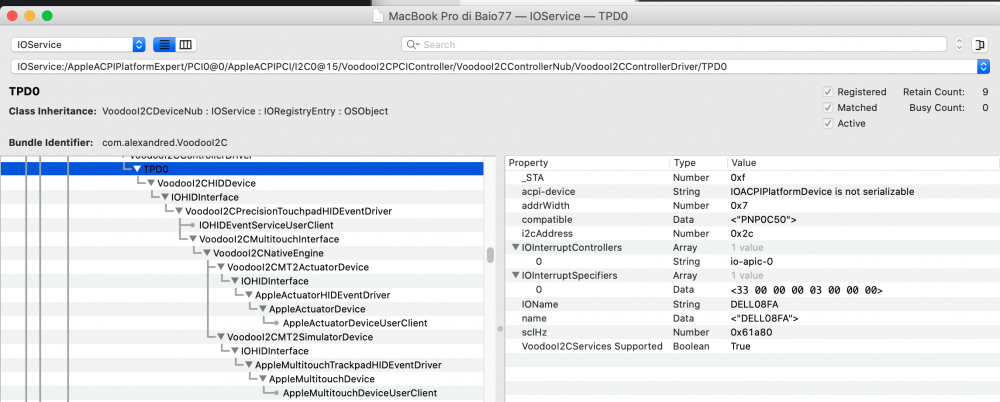Open the IOService plane dropdown

[x=78, y=45]
